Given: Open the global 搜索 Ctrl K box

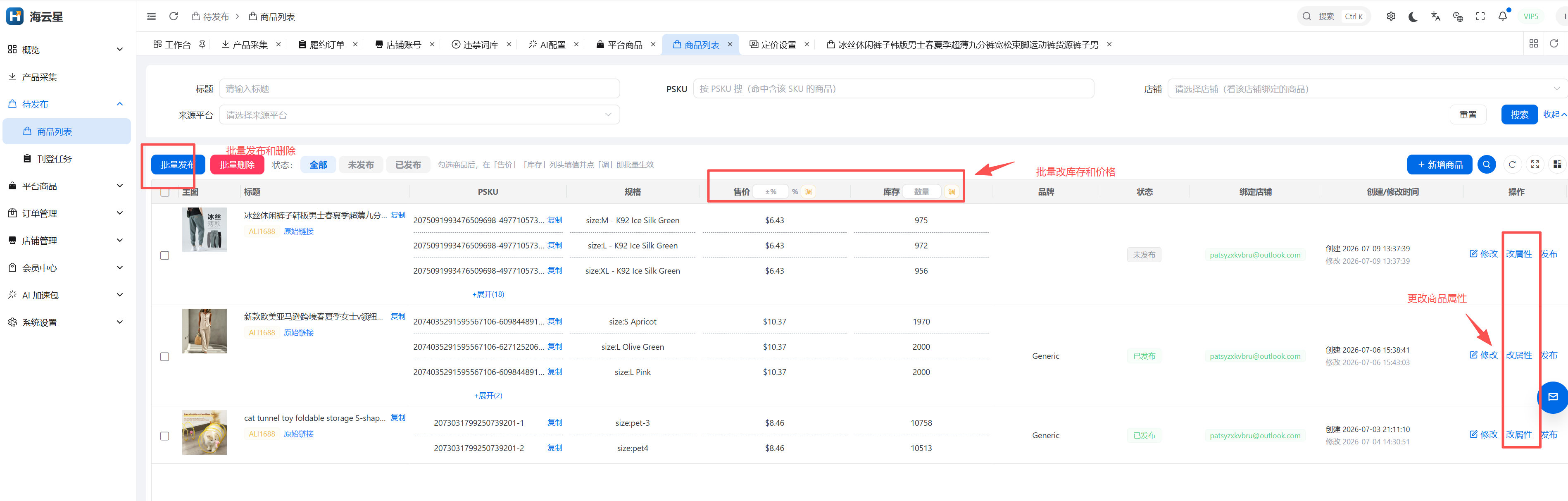Looking at the screenshot, I should pos(1334,17).
